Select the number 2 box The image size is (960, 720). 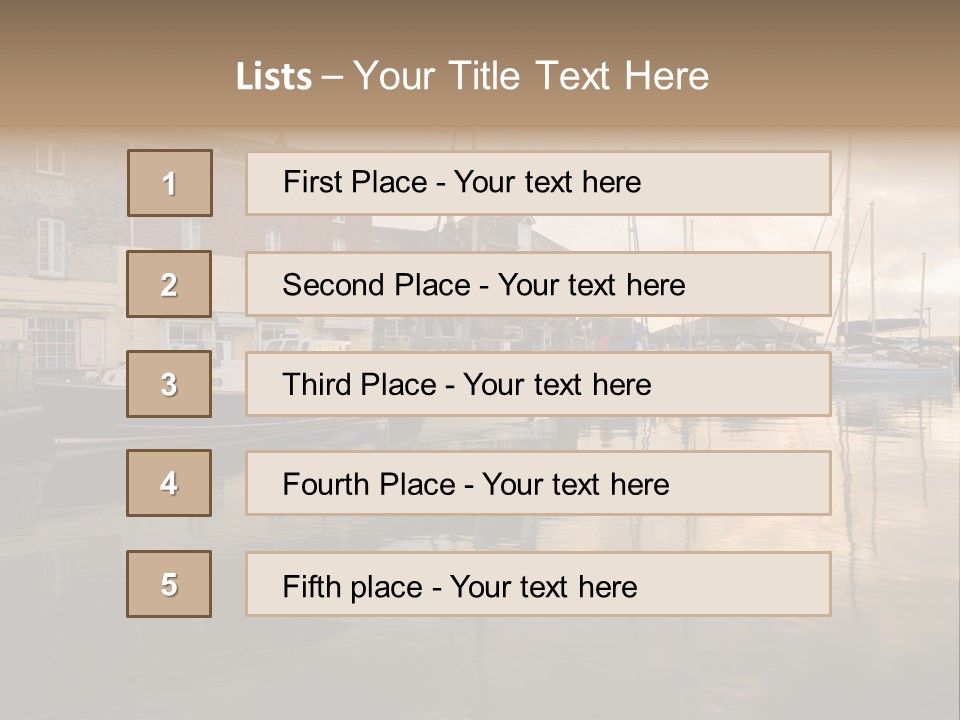(169, 284)
